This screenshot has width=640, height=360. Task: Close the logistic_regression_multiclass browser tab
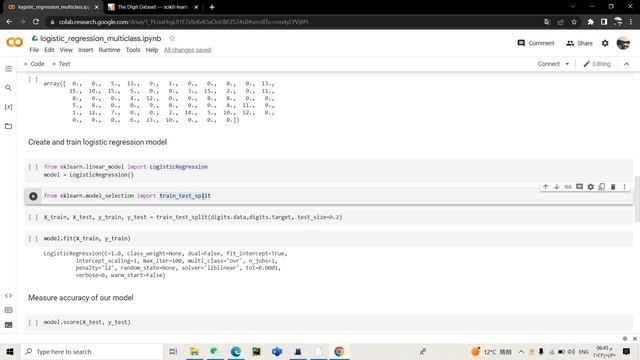coord(97,7)
